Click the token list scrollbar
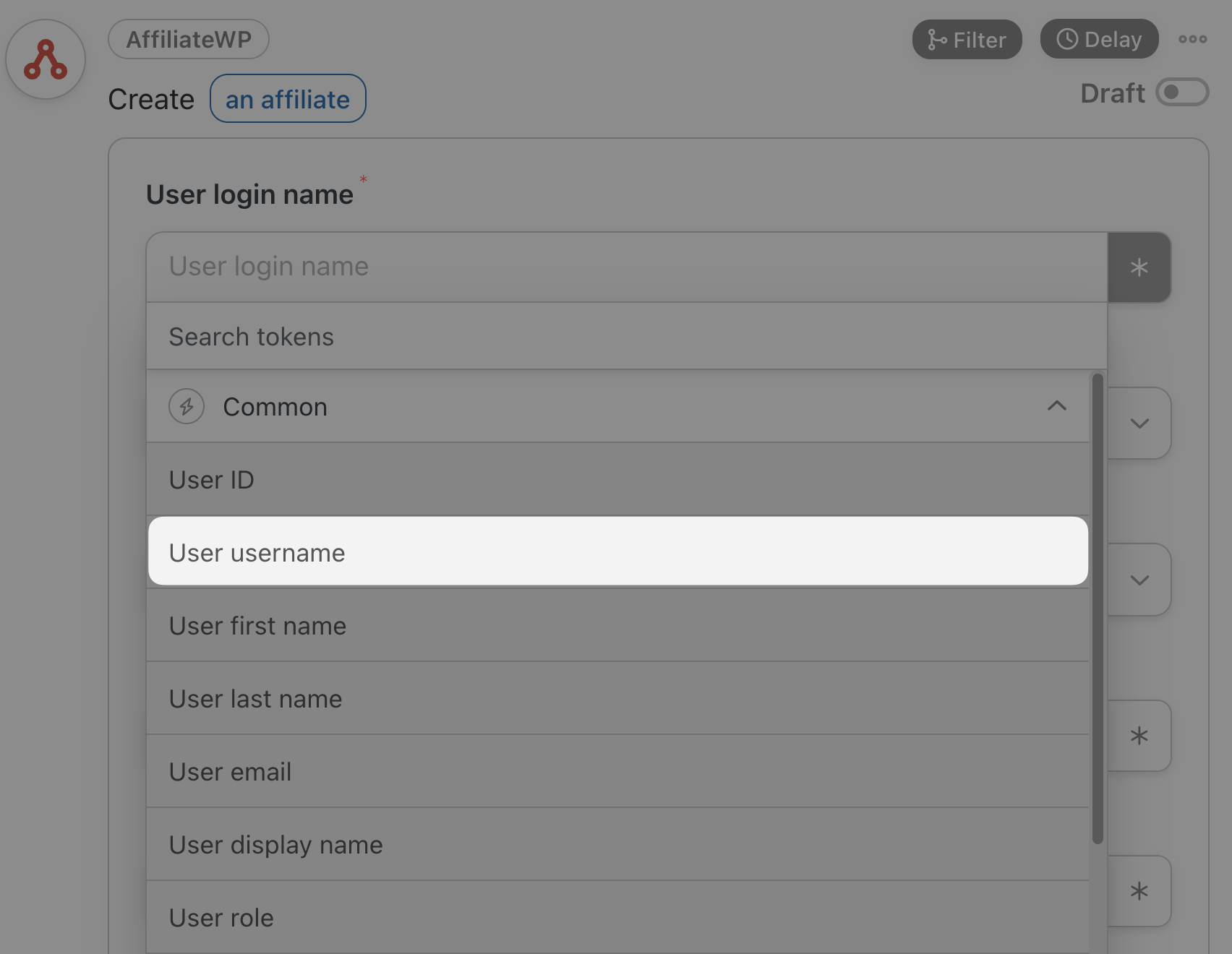 point(1098,608)
